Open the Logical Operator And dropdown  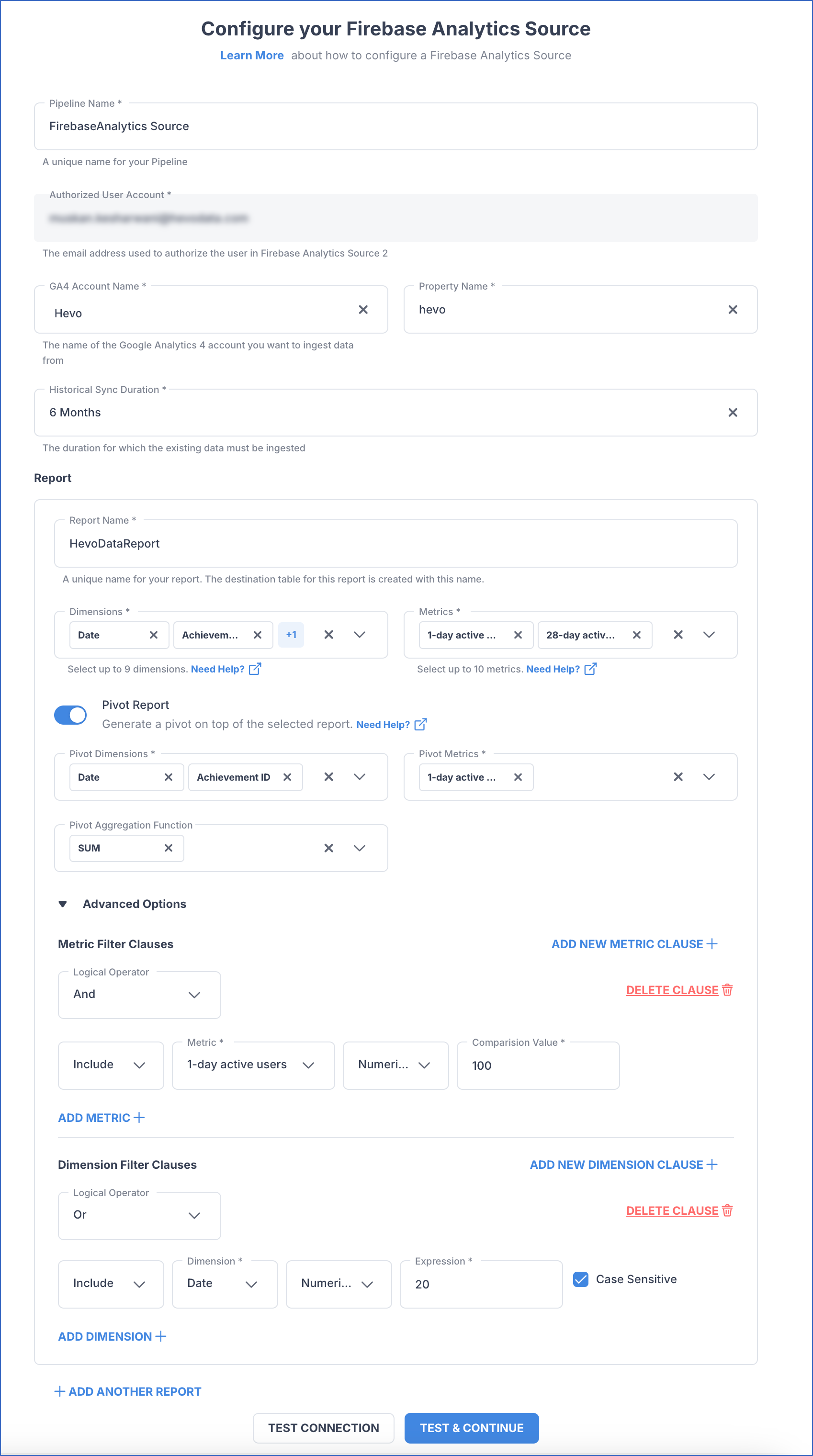(139, 994)
